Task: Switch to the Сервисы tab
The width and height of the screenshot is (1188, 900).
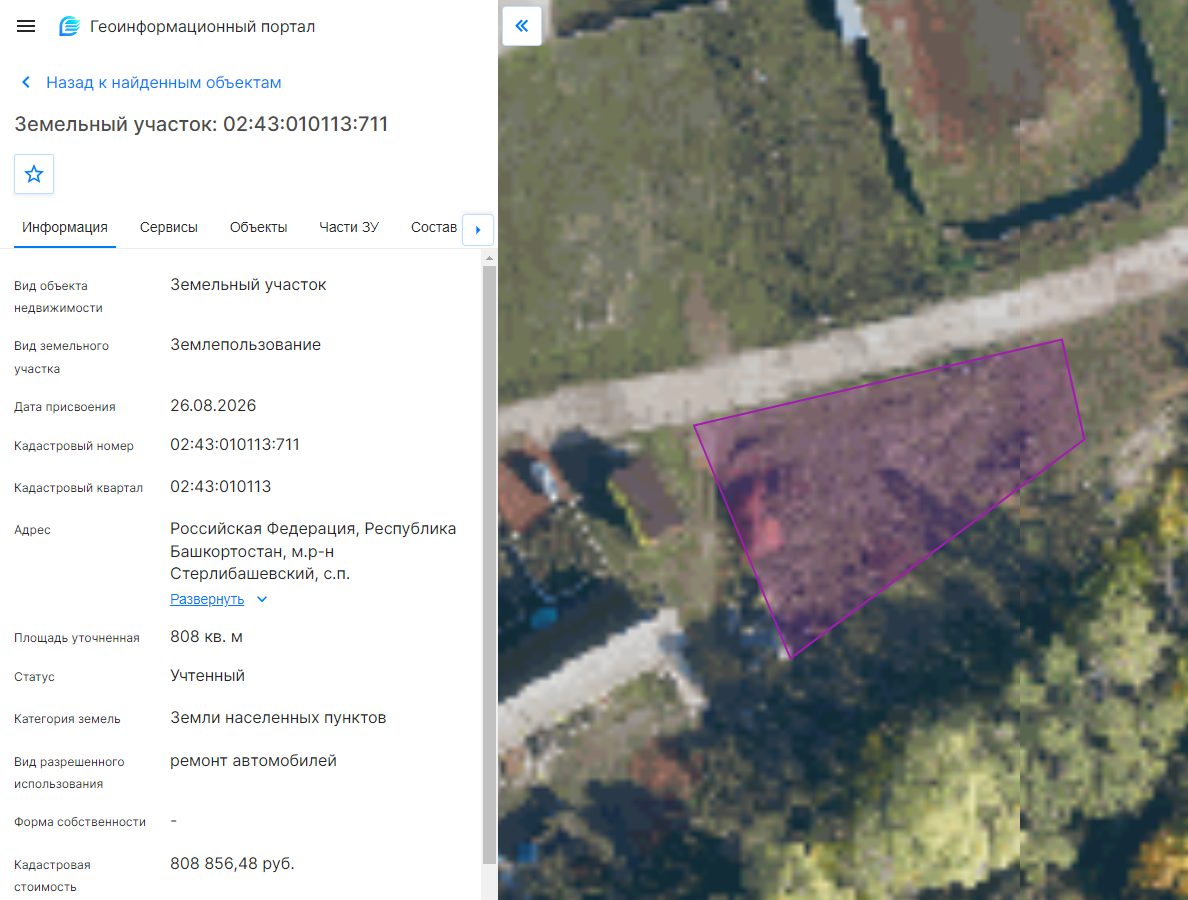Action: click(x=169, y=227)
